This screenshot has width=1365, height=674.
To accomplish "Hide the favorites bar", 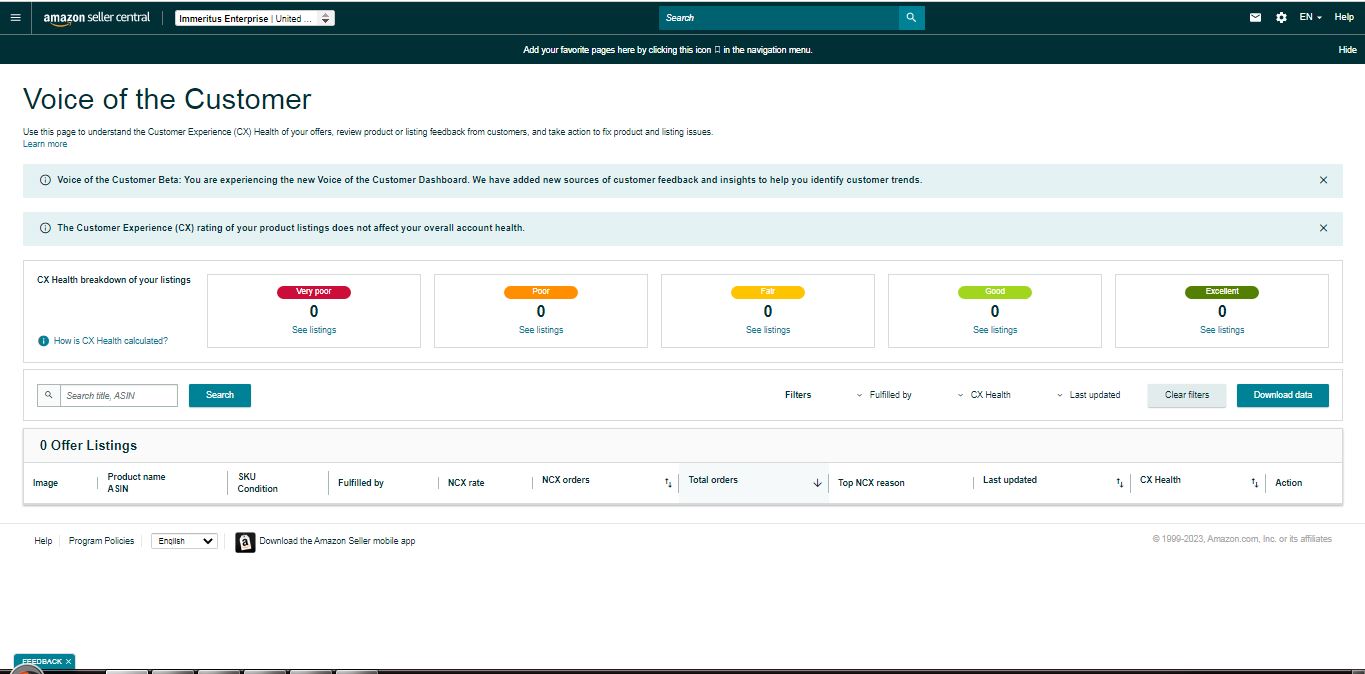I will (1347, 50).
